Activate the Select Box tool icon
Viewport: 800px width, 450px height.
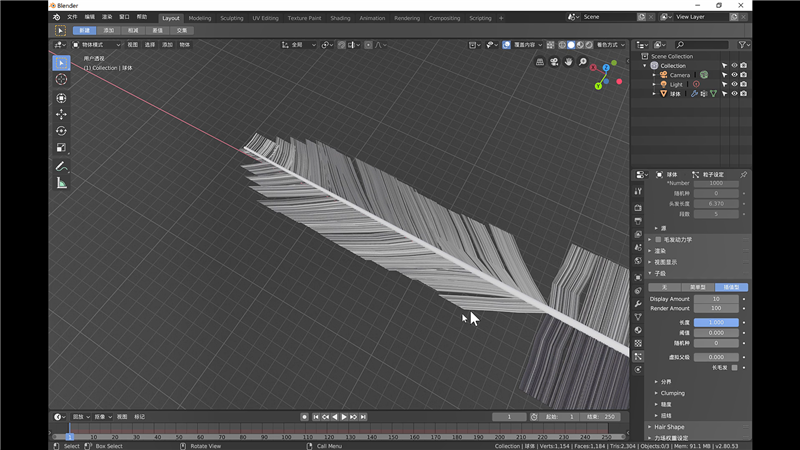click(x=61, y=63)
